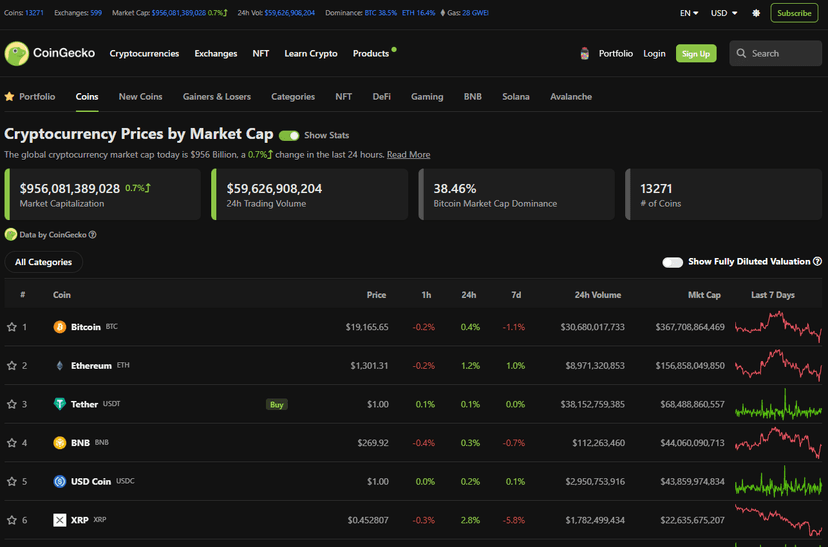This screenshot has height=547, width=828.
Task: Switch to the DeFi tab
Action: [x=381, y=97]
